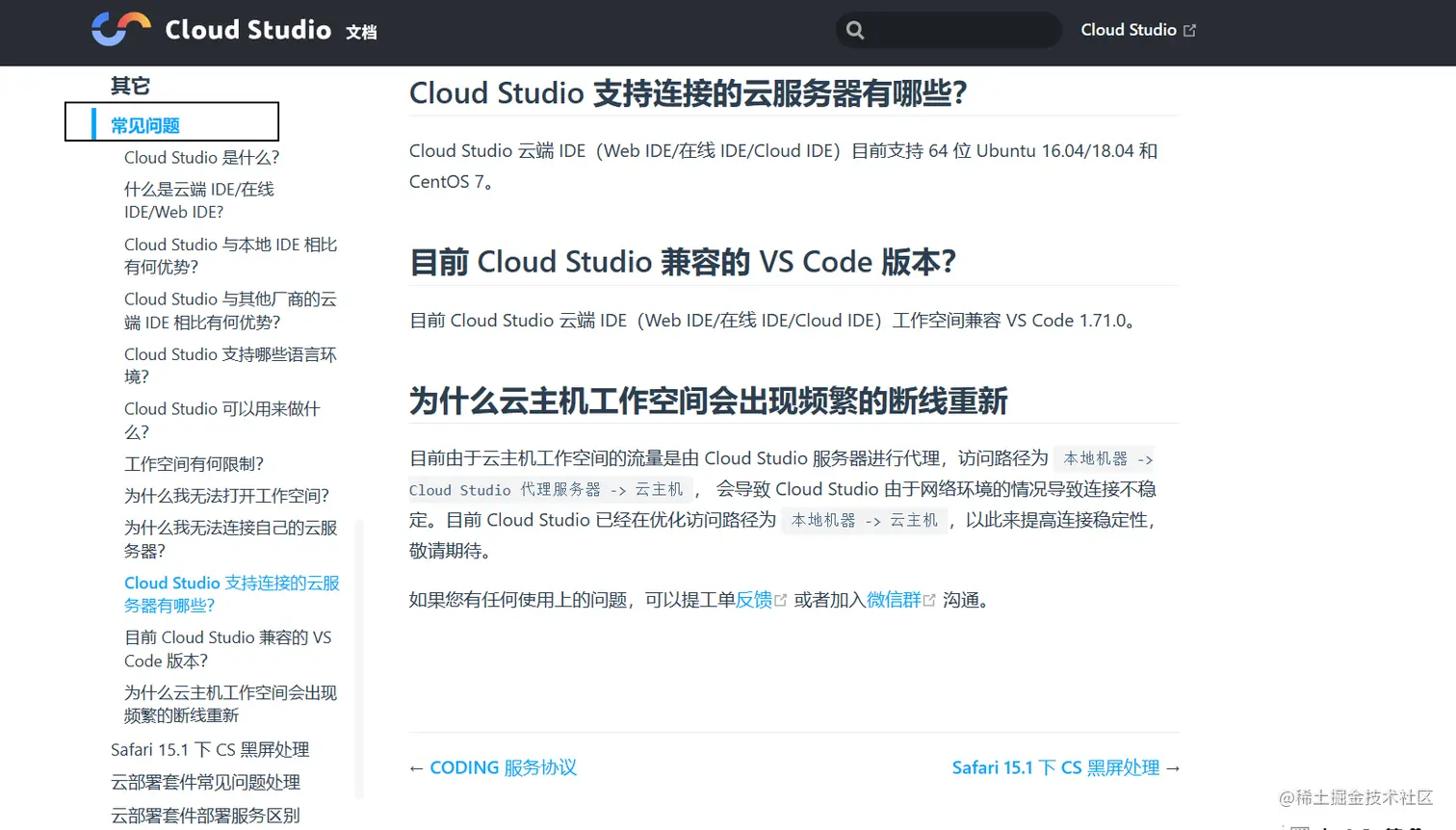Screen dimensions: 1456x830
Task: Click the 其它 sidebar section heading
Action: click(x=130, y=86)
